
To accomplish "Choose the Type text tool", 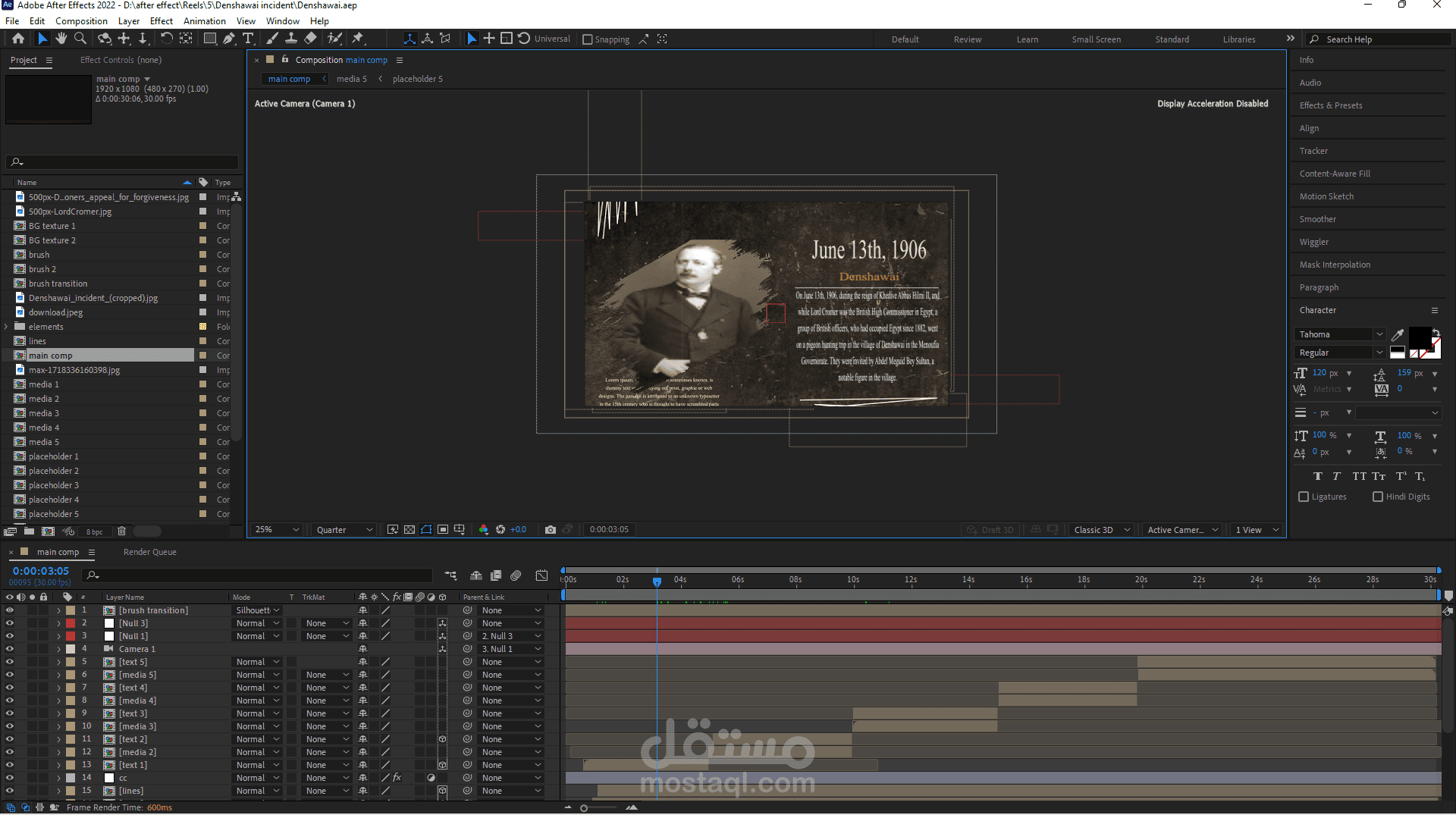I will coord(248,39).
